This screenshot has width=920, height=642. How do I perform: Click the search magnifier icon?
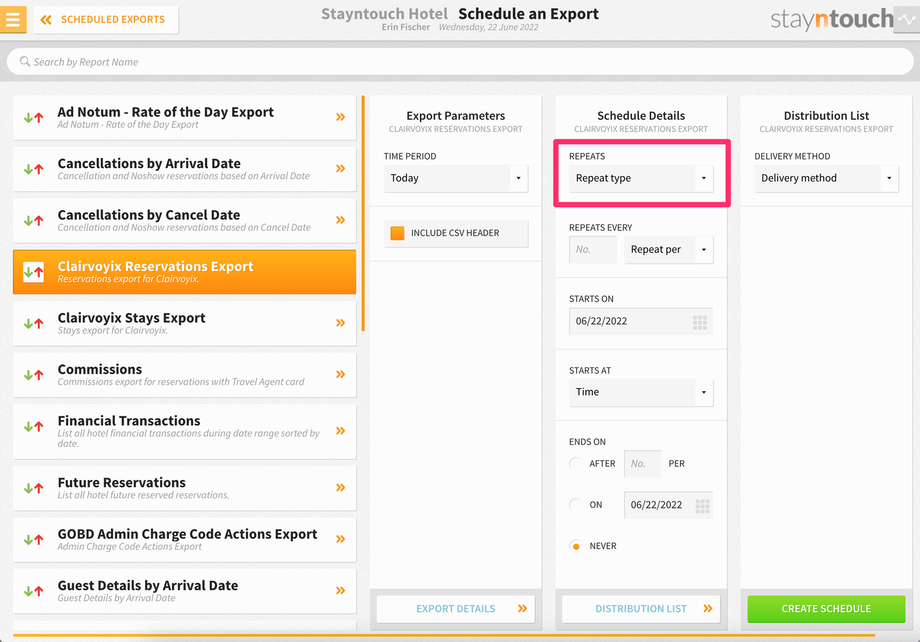coord(25,61)
